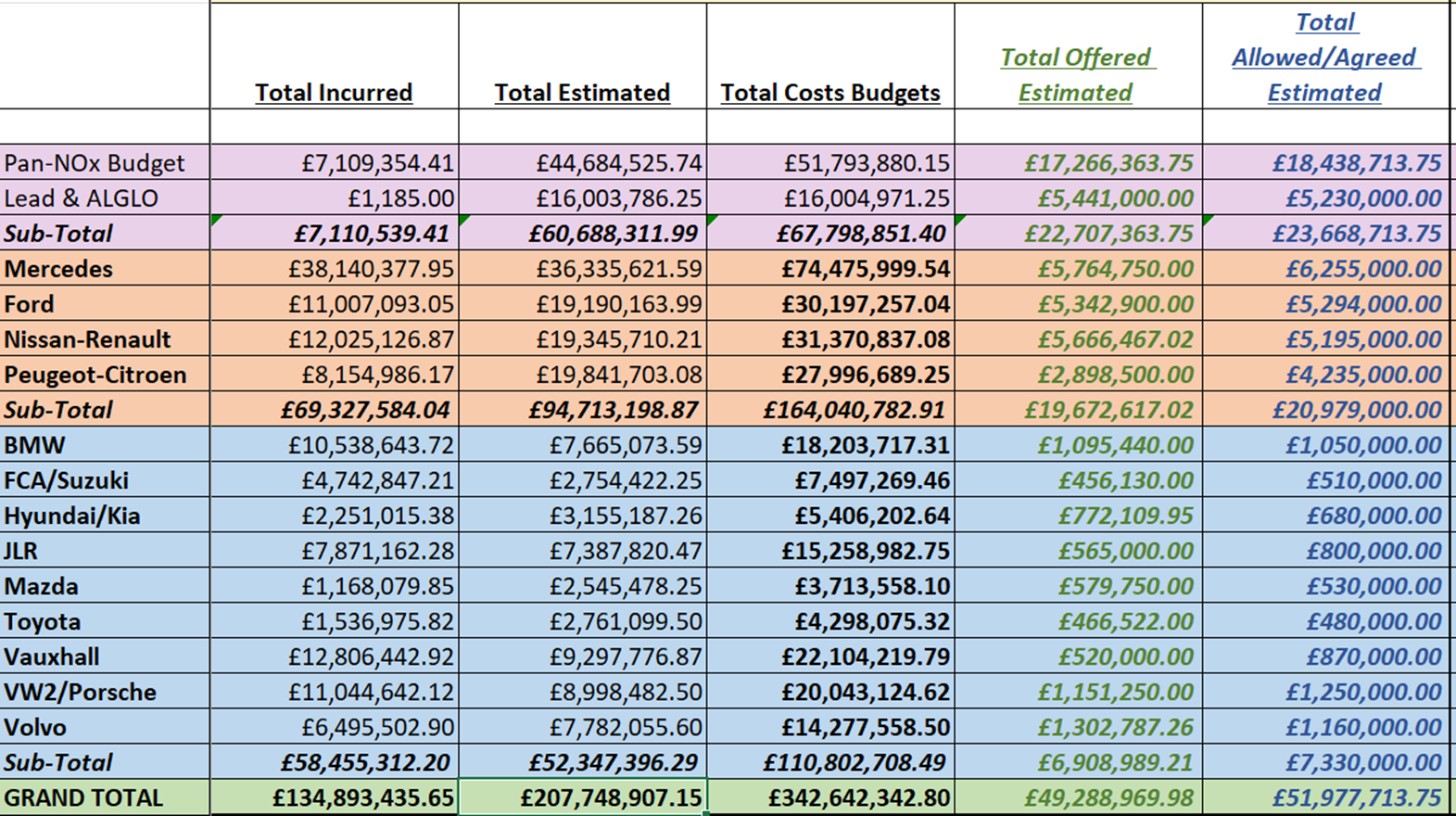This screenshot has width=1456, height=816.
Task: Click grand total cell £134,893,435.65
Action: 335,797
